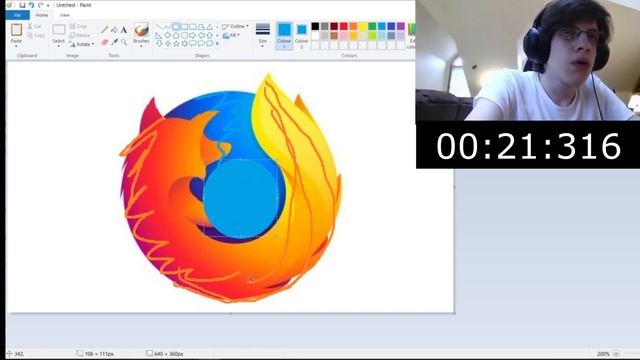The width and height of the screenshot is (640, 360).
Task: Choose the Right arrow shape
Action: click(193, 36)
